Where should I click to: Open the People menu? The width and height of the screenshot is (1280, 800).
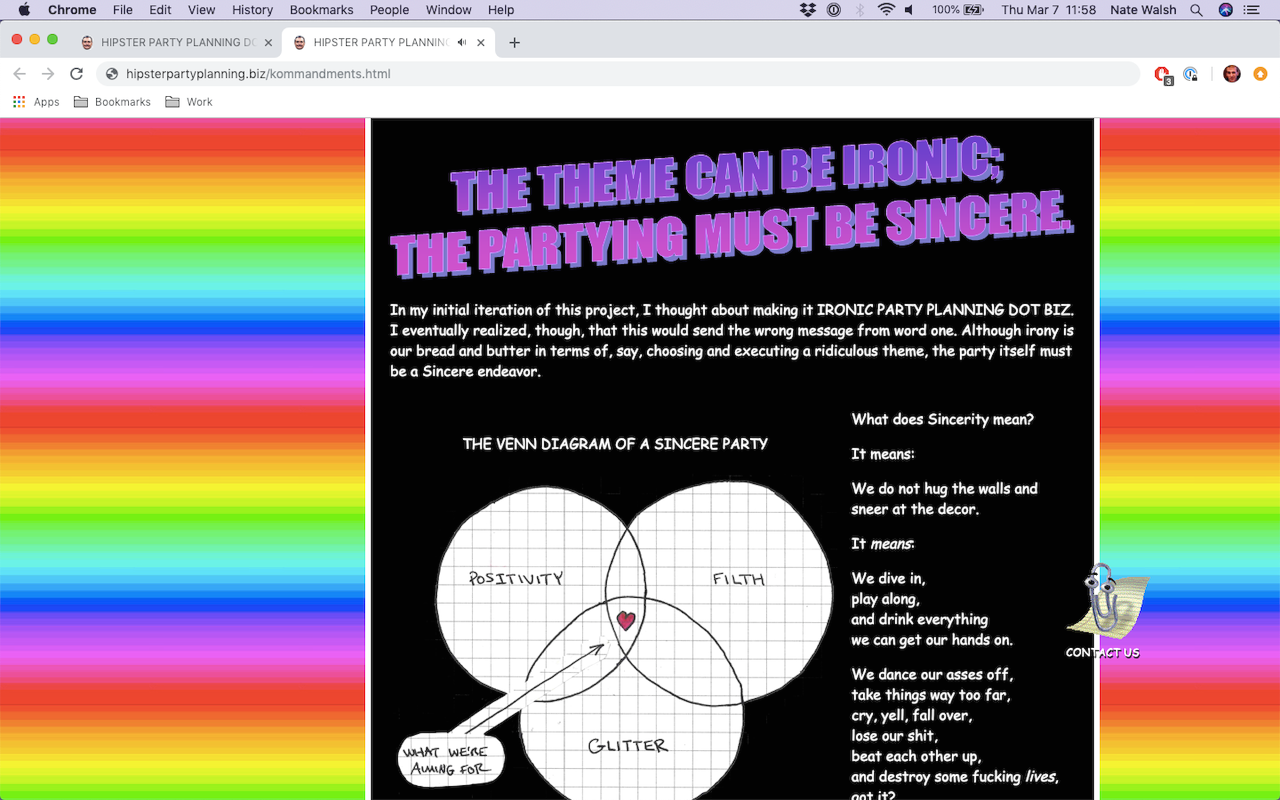[389, 10]
